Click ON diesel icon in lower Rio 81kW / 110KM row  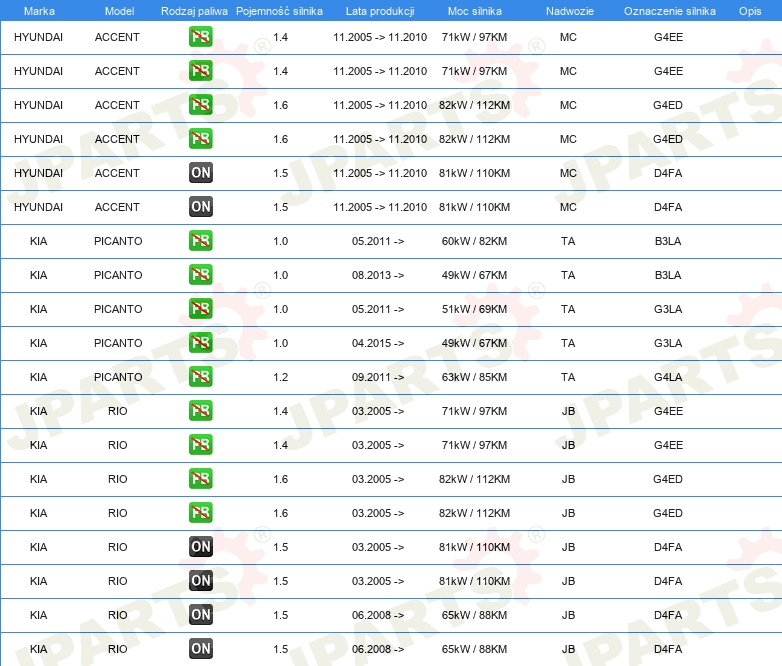coord(200,580)
